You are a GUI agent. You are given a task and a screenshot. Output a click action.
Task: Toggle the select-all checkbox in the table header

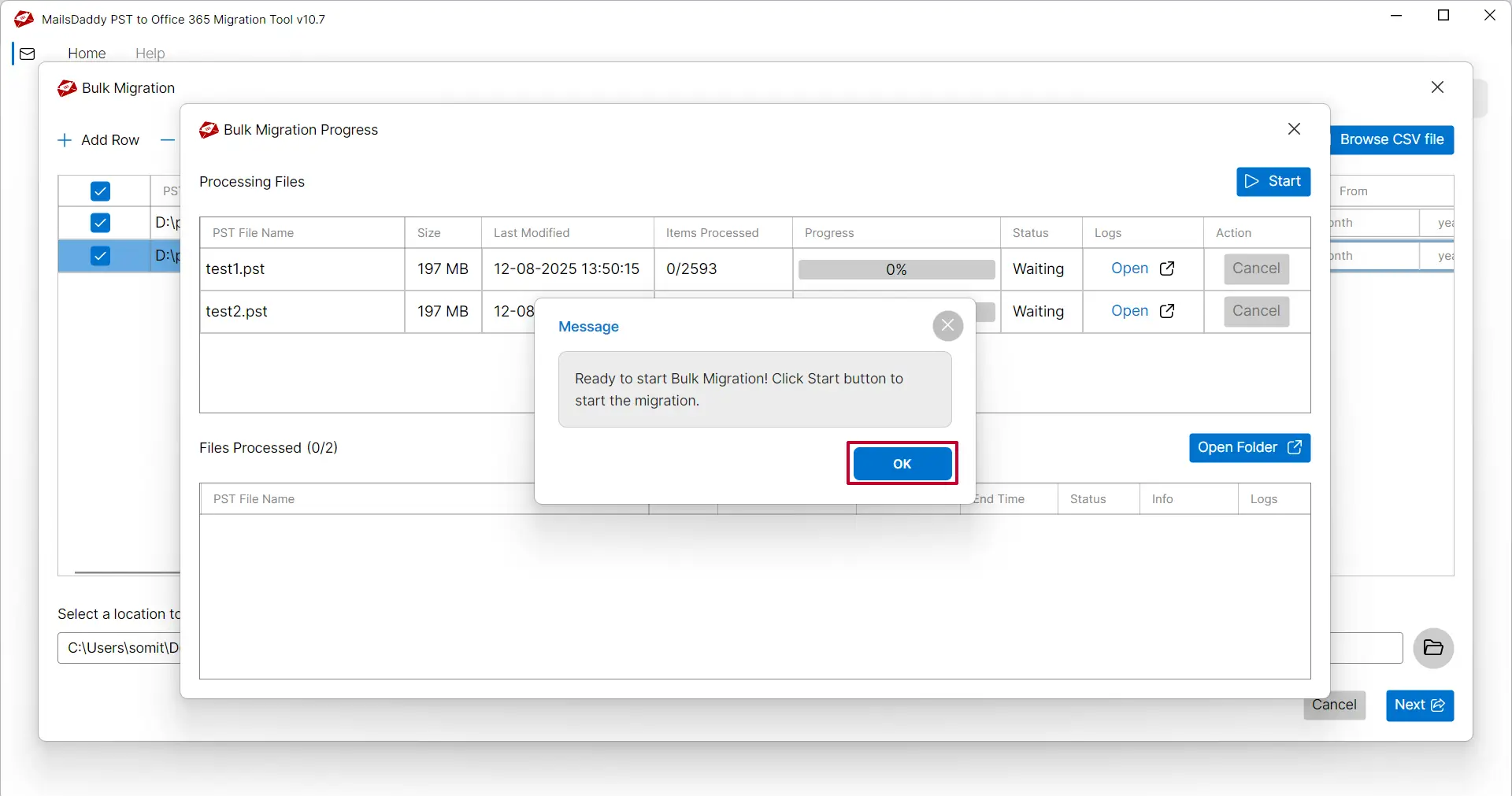tap(100, 191)
